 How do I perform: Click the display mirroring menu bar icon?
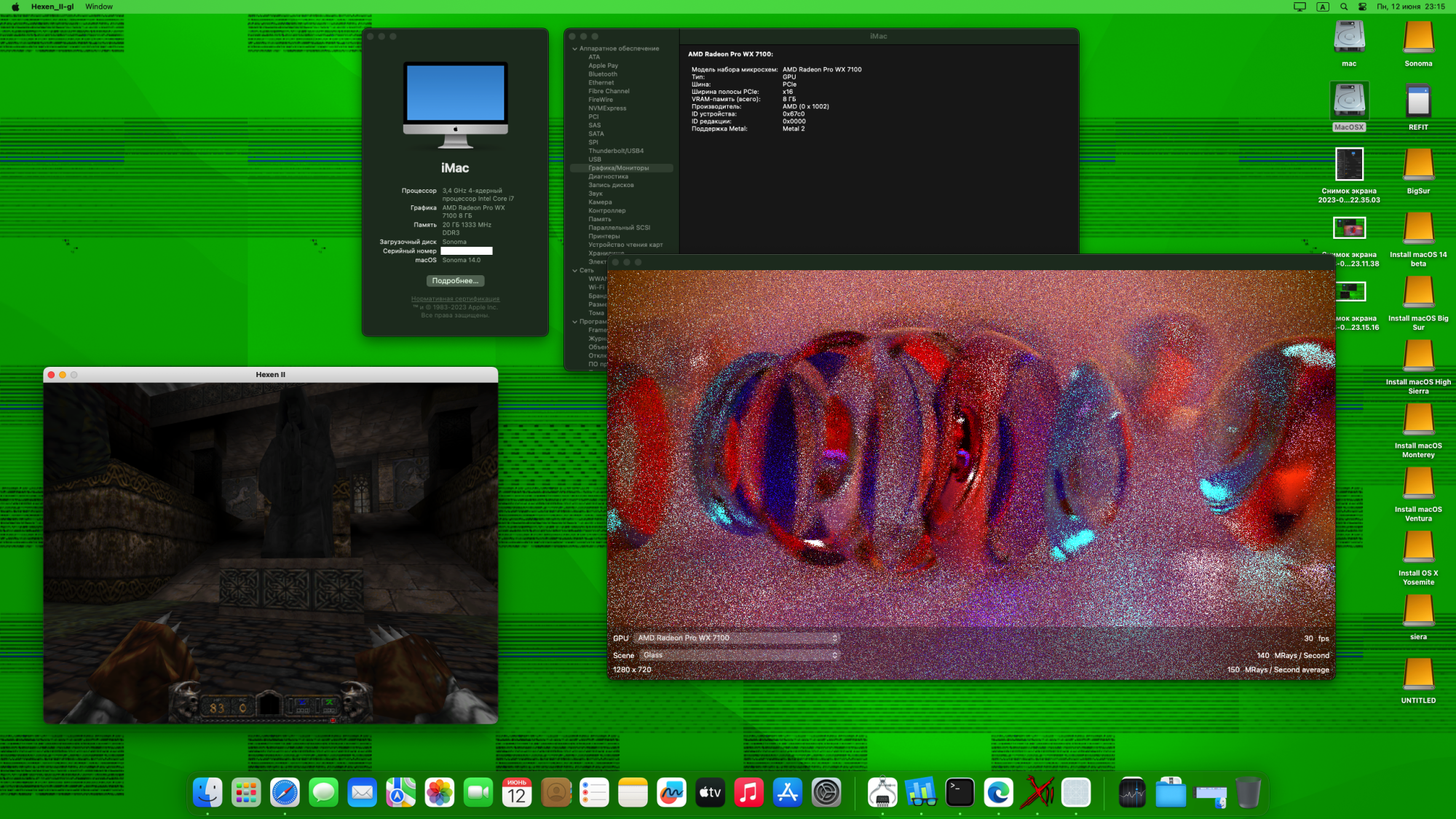coord(1299,7)
